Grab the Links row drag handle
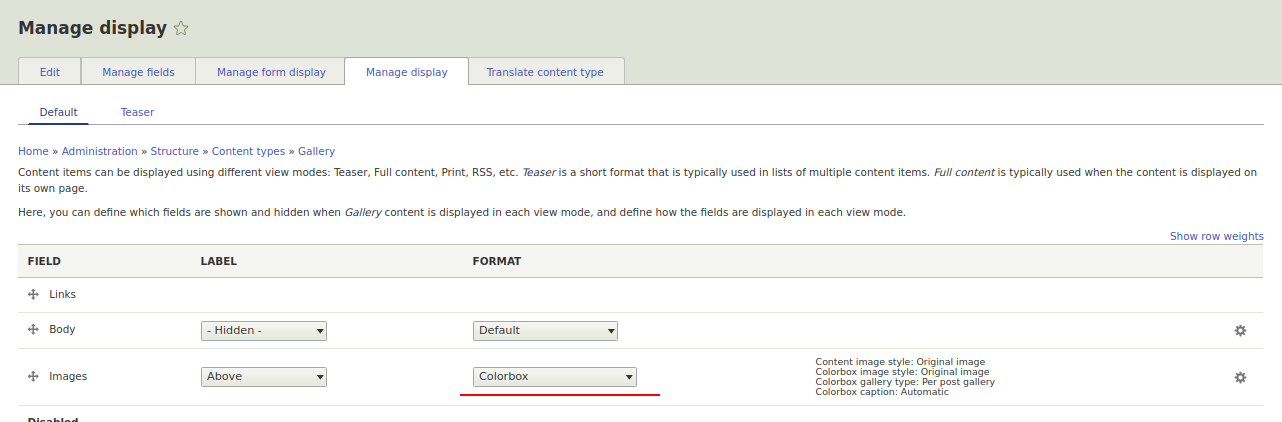This screenshot has height=422, width=1282. point(33,295)
